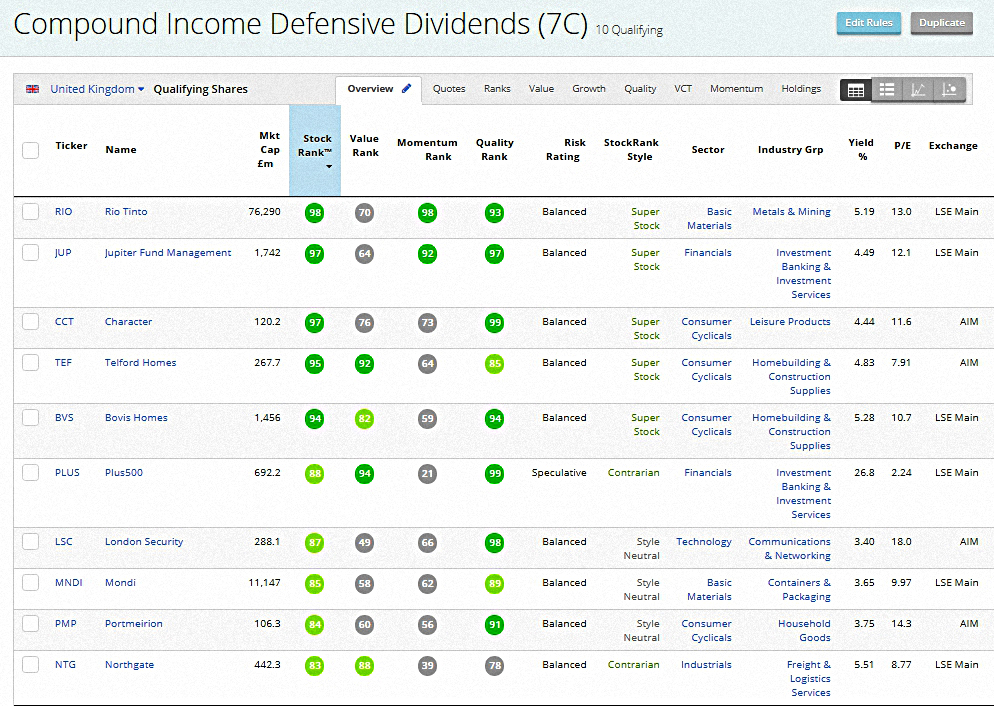Click Portmeirion StockRank 84 badge
The height and width of the screenshot is (706, 994).
click(314, 626)
